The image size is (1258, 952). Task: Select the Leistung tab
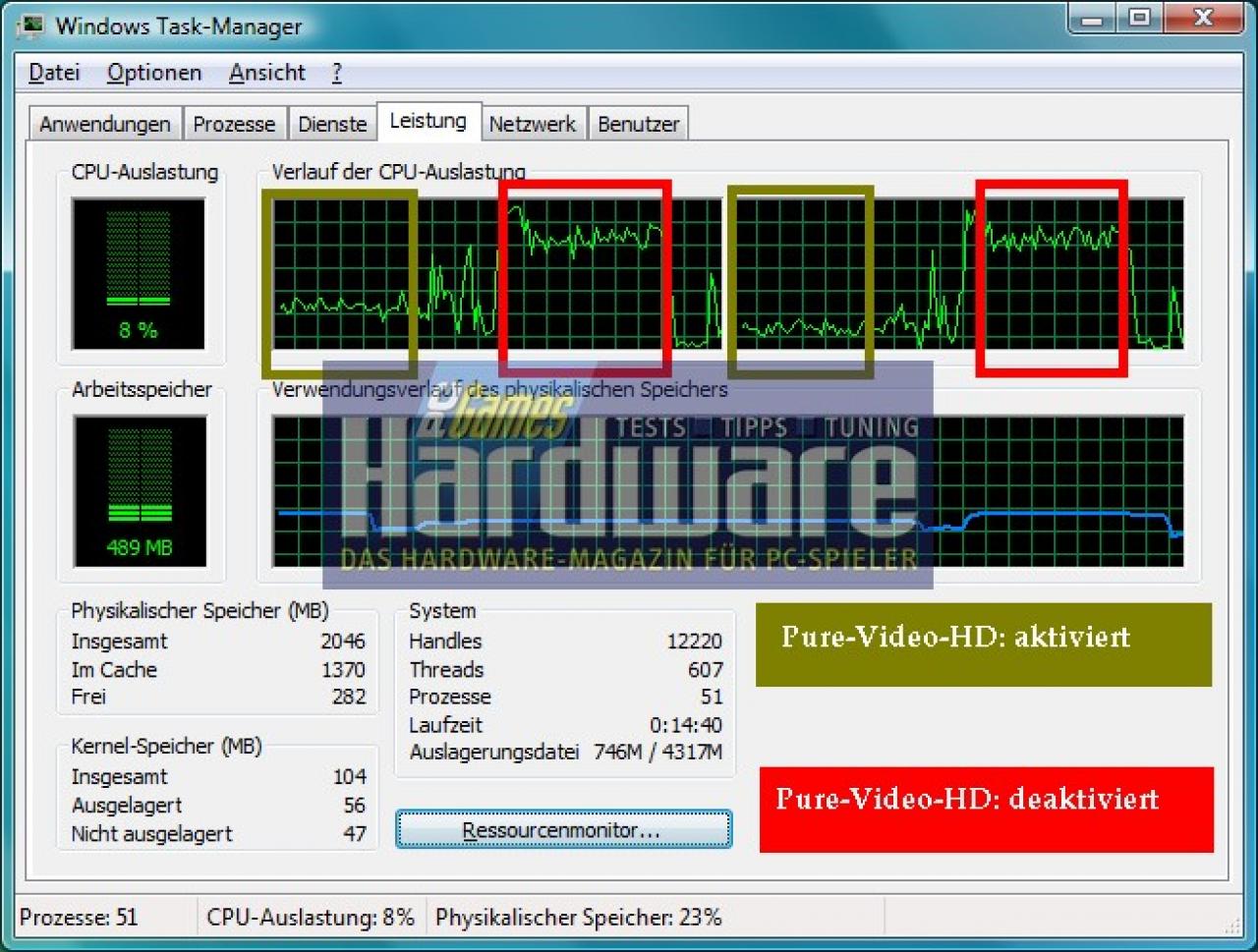click(x=429, y=121)
